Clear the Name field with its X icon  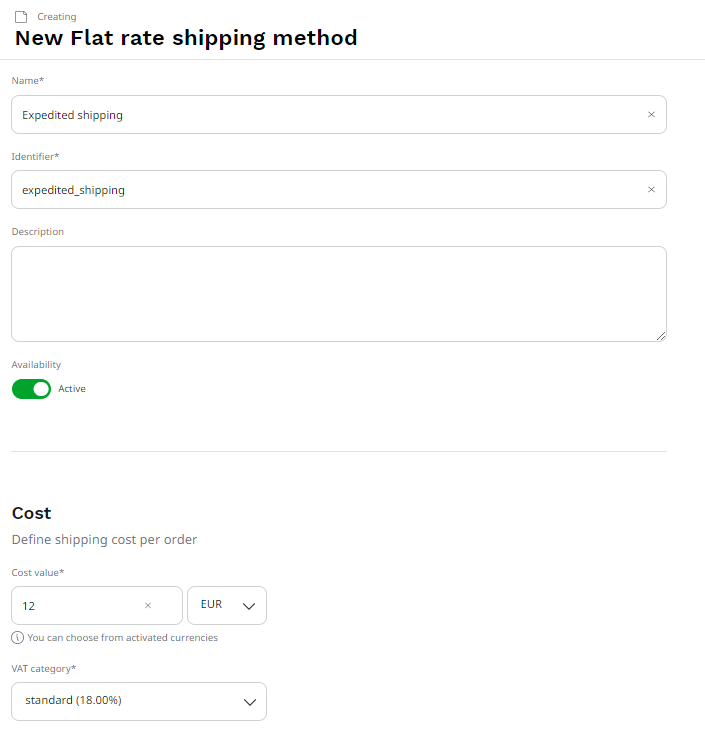[651, 115]
